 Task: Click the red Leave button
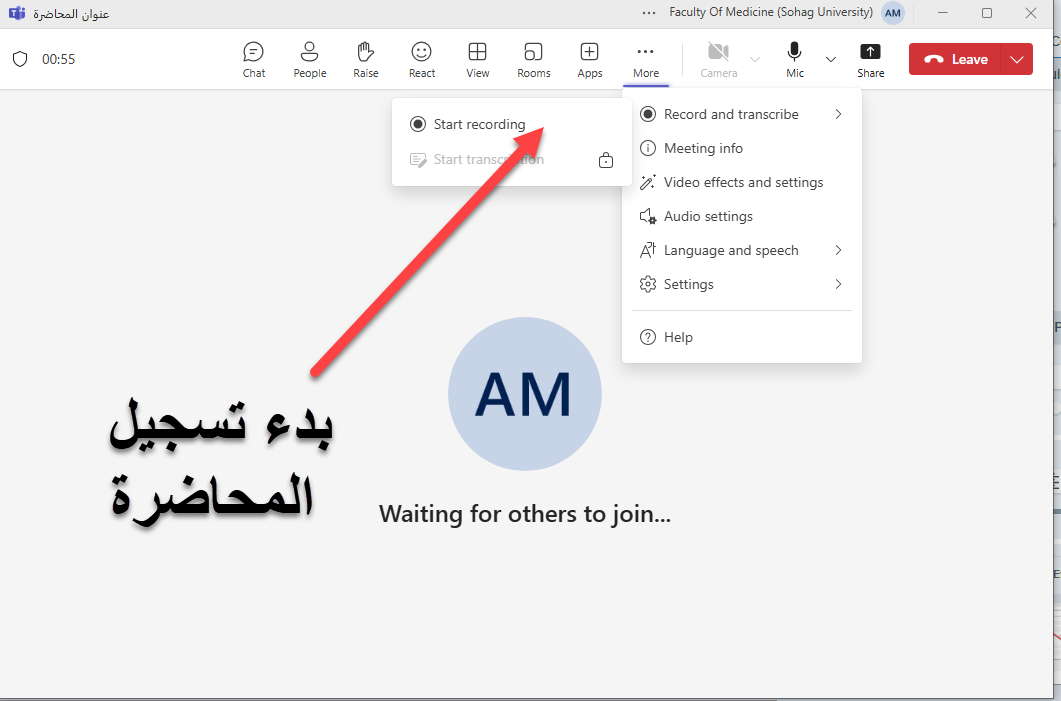tap(955, 59)
